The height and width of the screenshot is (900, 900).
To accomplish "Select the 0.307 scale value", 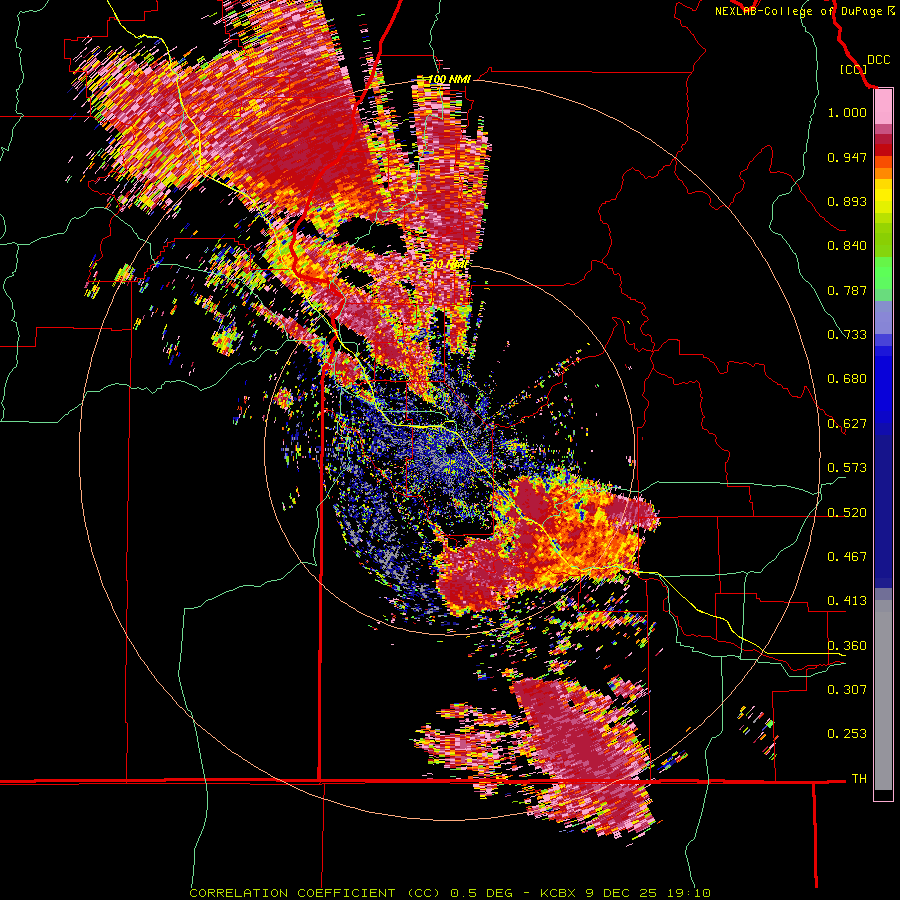I will 847,690.
